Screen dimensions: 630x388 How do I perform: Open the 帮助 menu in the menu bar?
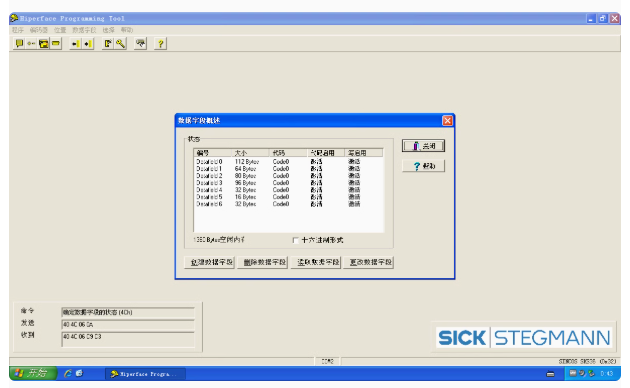pyautogui.click(x=127, y=30)
